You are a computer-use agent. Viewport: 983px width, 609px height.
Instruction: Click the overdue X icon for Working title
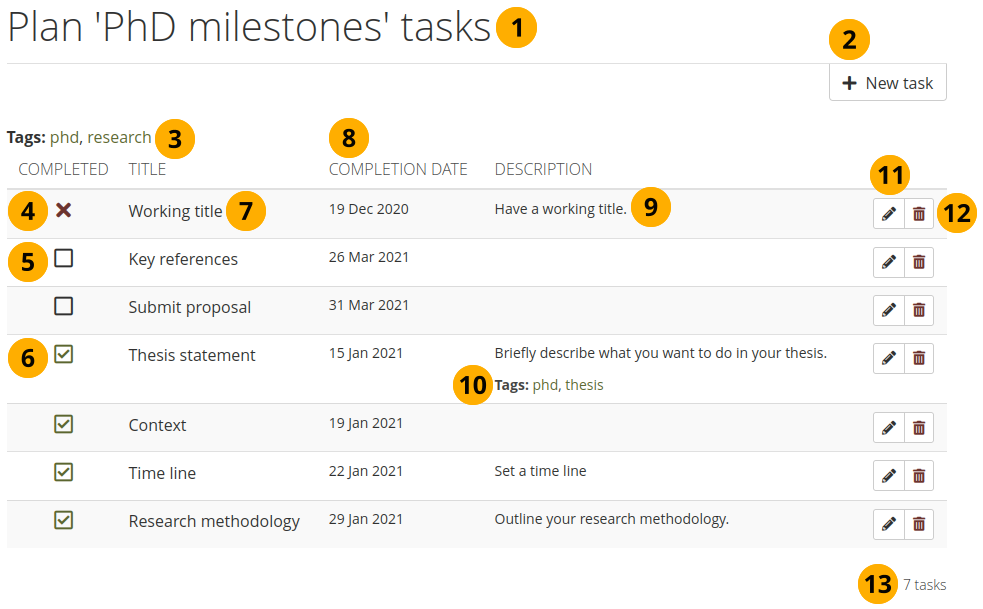[64, 210]
